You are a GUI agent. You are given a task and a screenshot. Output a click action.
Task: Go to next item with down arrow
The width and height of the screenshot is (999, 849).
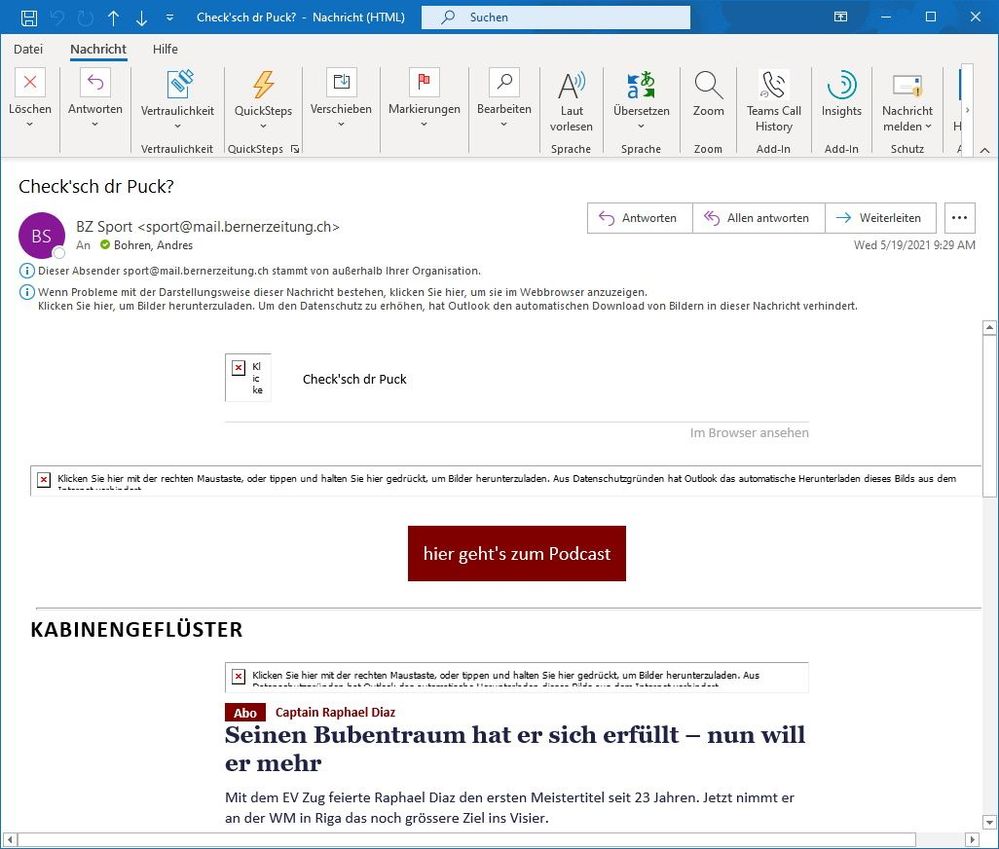pos(141,18)
